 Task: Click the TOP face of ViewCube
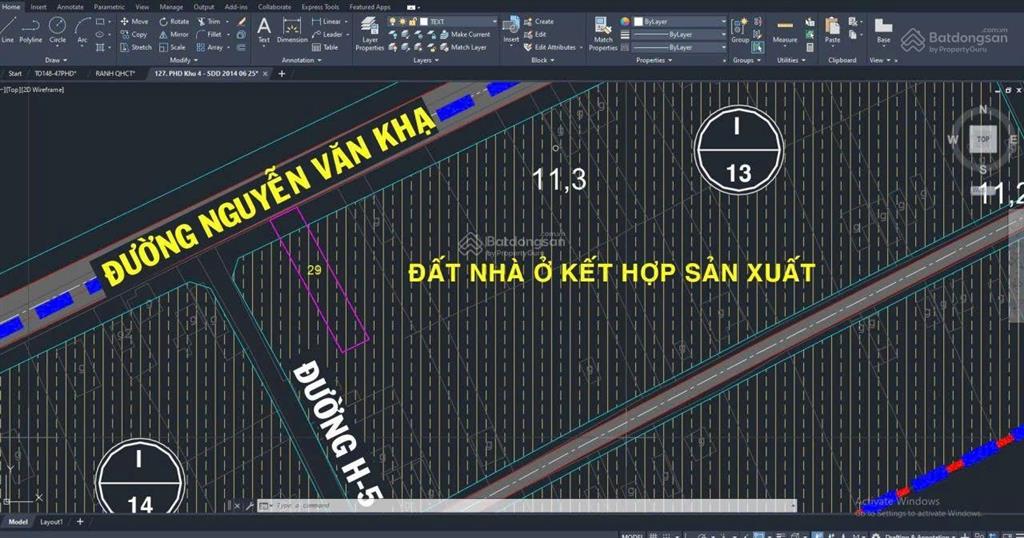pyautogui.click(x=983, y=139)
